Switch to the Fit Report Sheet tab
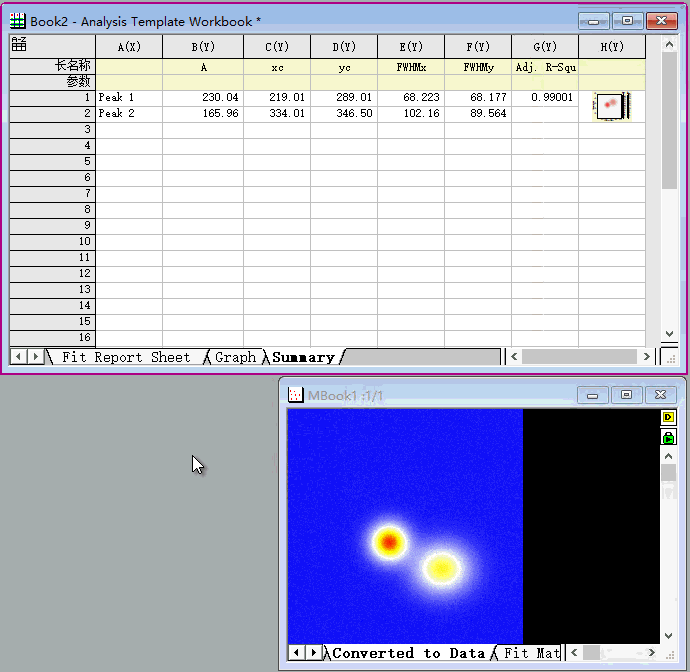This screenshot has width=690, height=672. coord(125,357)
